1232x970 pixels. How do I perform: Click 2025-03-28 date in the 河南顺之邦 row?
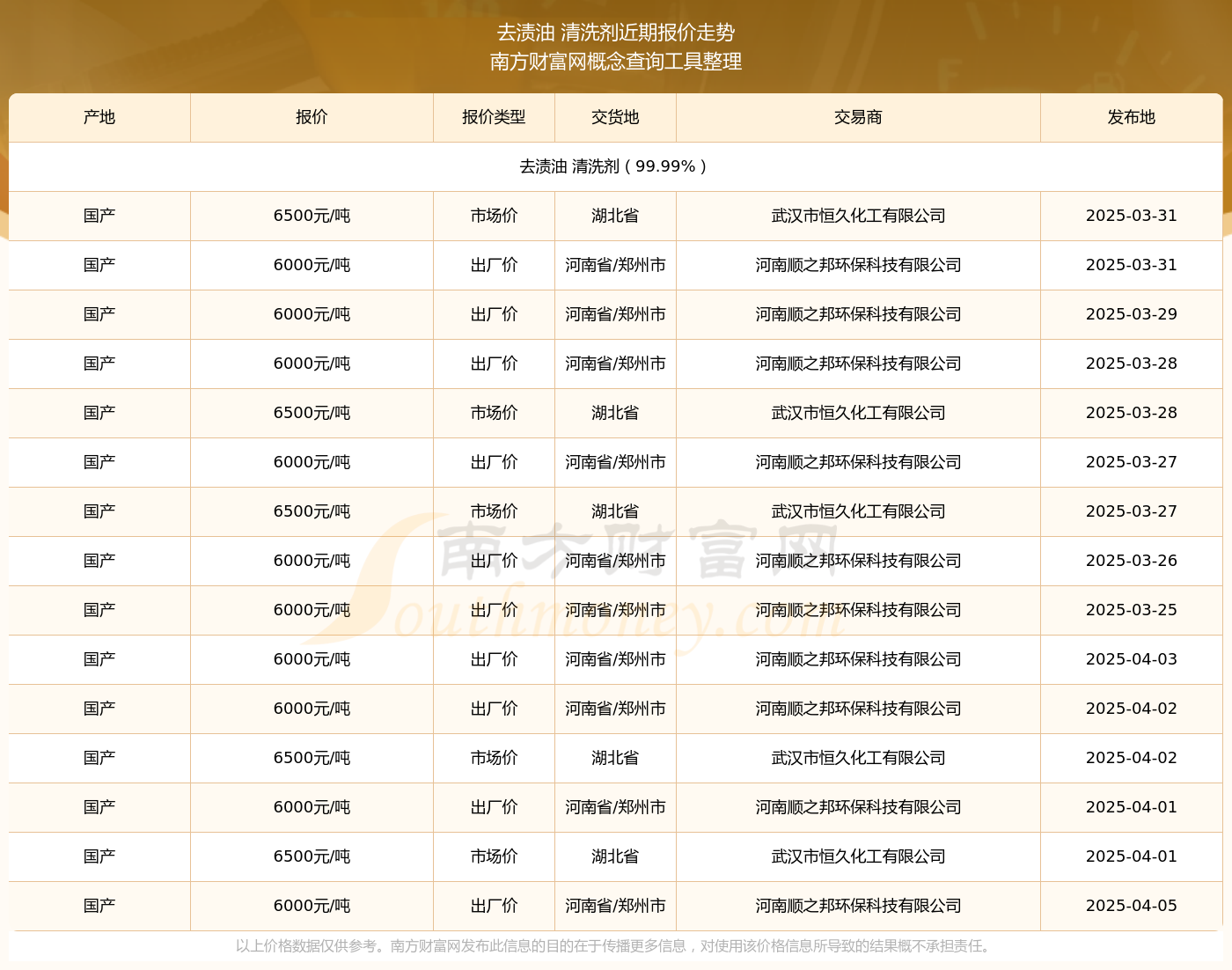1132,364
